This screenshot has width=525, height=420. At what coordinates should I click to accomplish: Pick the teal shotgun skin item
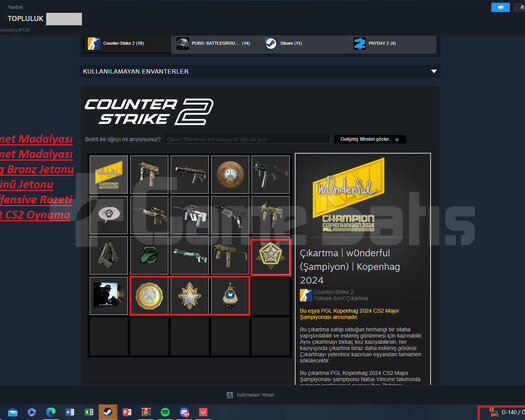tap(190, 255)
